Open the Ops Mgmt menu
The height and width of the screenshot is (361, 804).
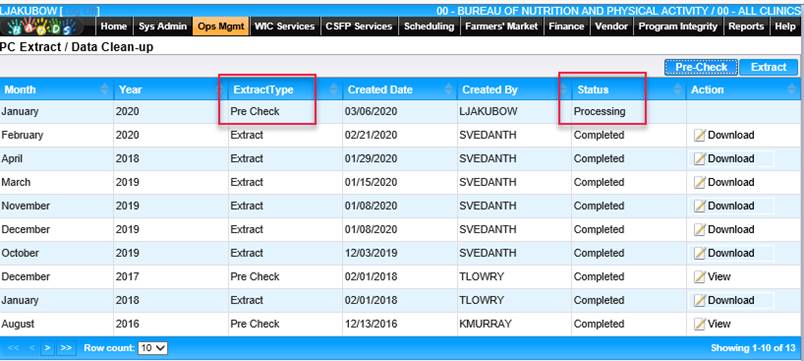[x=221, y=27]
